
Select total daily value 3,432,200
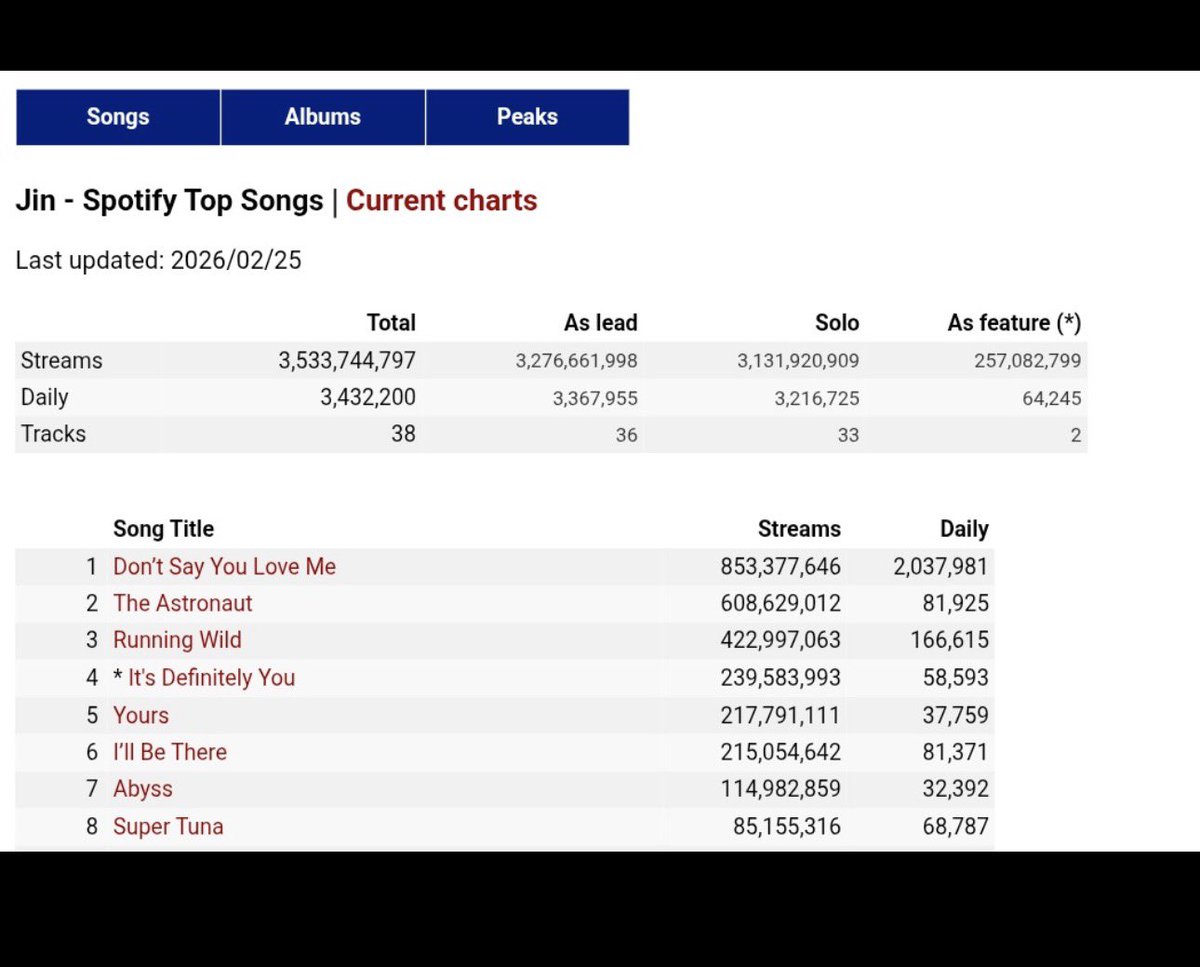[x=368, y=397]
